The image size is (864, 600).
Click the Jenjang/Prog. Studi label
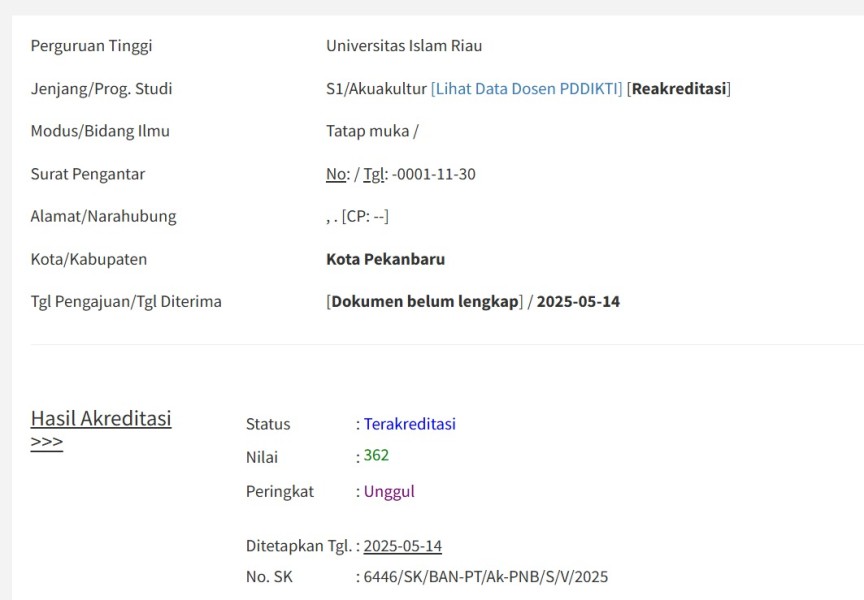[101, 89]
